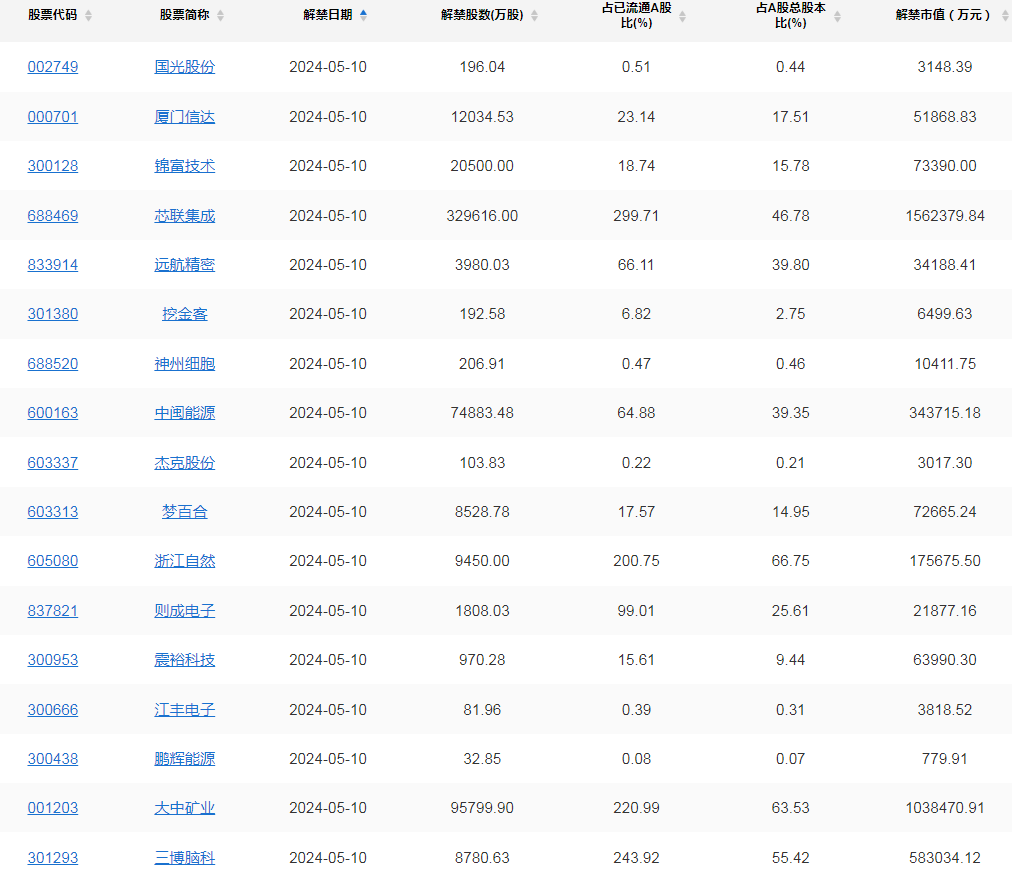Go to the 厦门信达 stock page
Image resolution: width=1012 pixels, height=869 pixels.
(x=185, y=117)
